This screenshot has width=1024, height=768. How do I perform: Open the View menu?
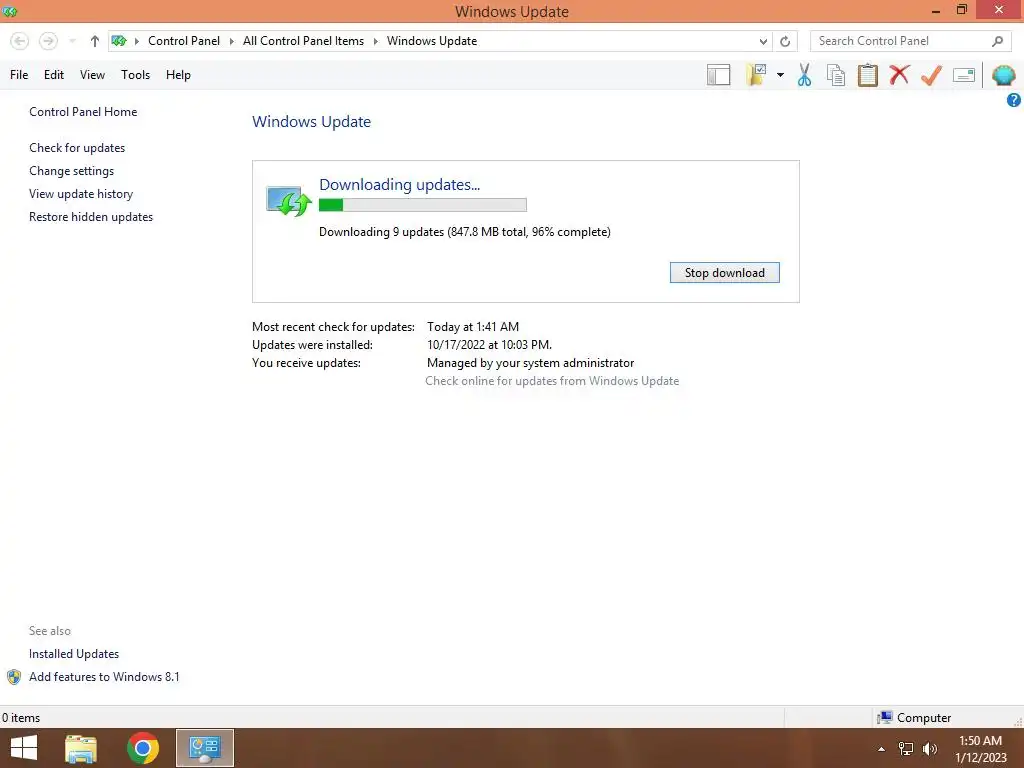pos(92,74)
